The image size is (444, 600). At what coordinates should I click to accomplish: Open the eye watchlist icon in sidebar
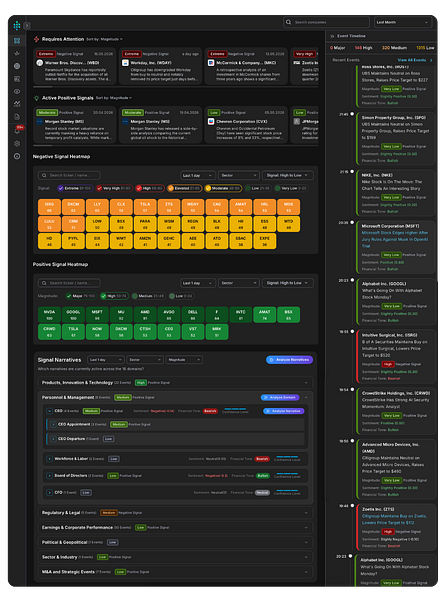pos(17,91)
